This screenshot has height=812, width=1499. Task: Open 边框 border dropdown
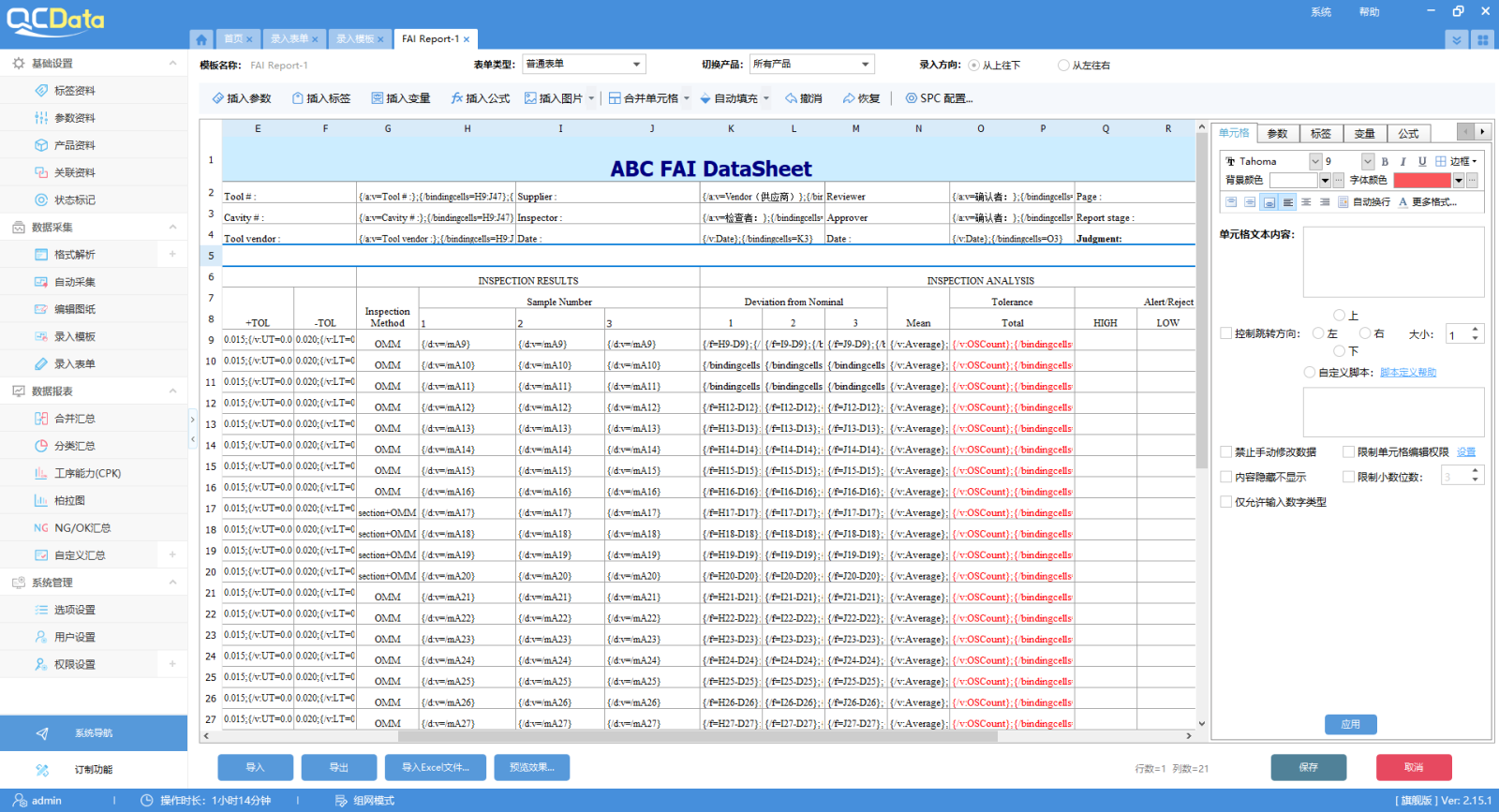click(x=1456, y=161)
